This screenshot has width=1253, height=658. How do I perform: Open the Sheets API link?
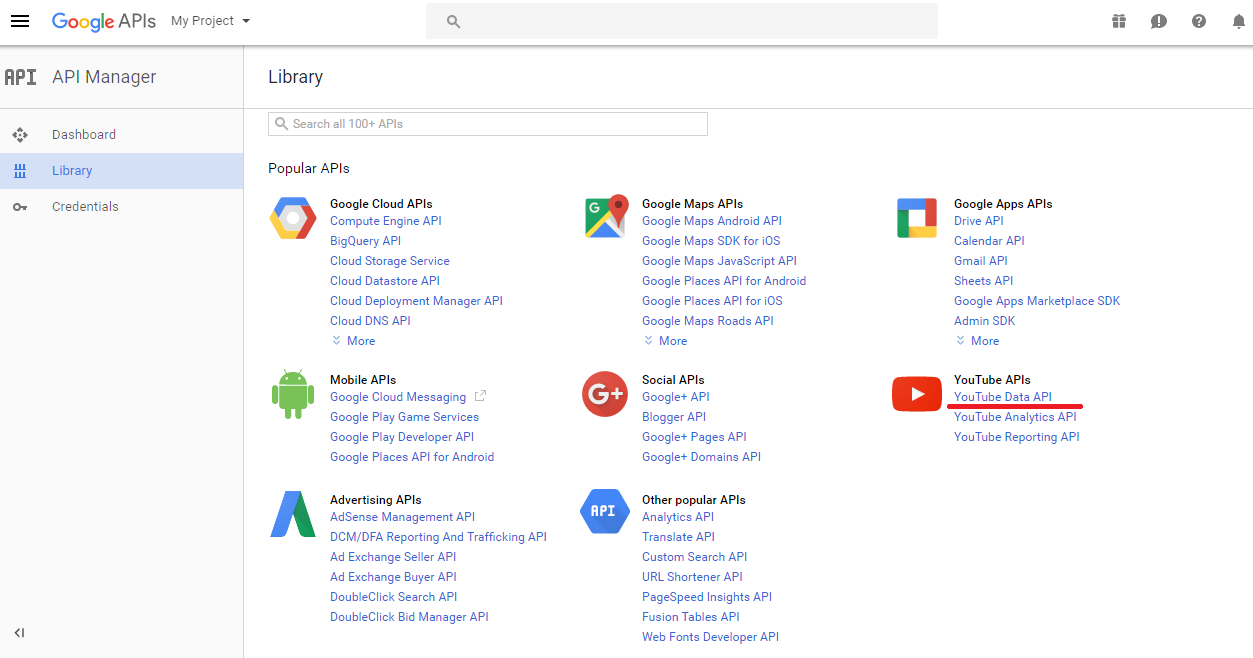point(984,281)
